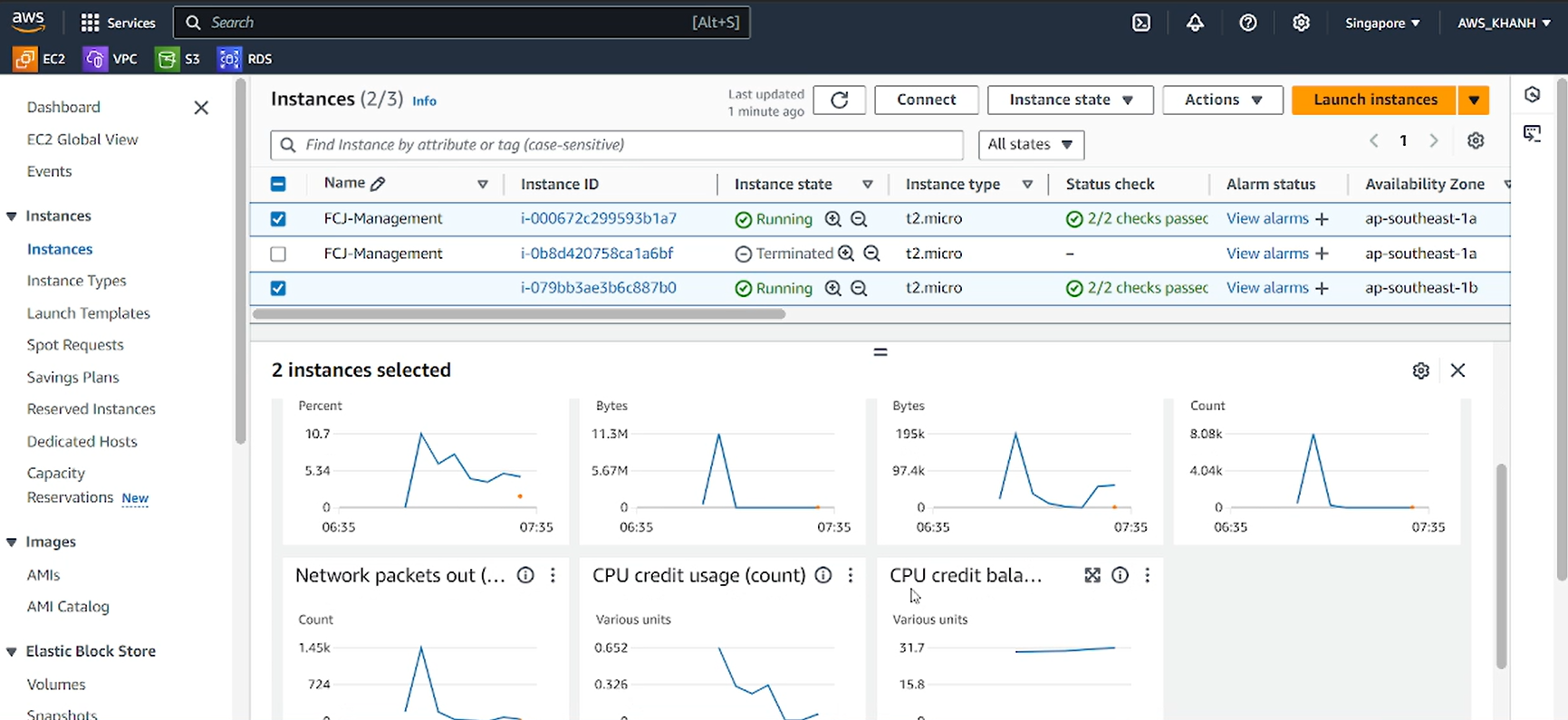1568x720 pixels.
Task: Open the AWS home logo
Action: point(28,22)
